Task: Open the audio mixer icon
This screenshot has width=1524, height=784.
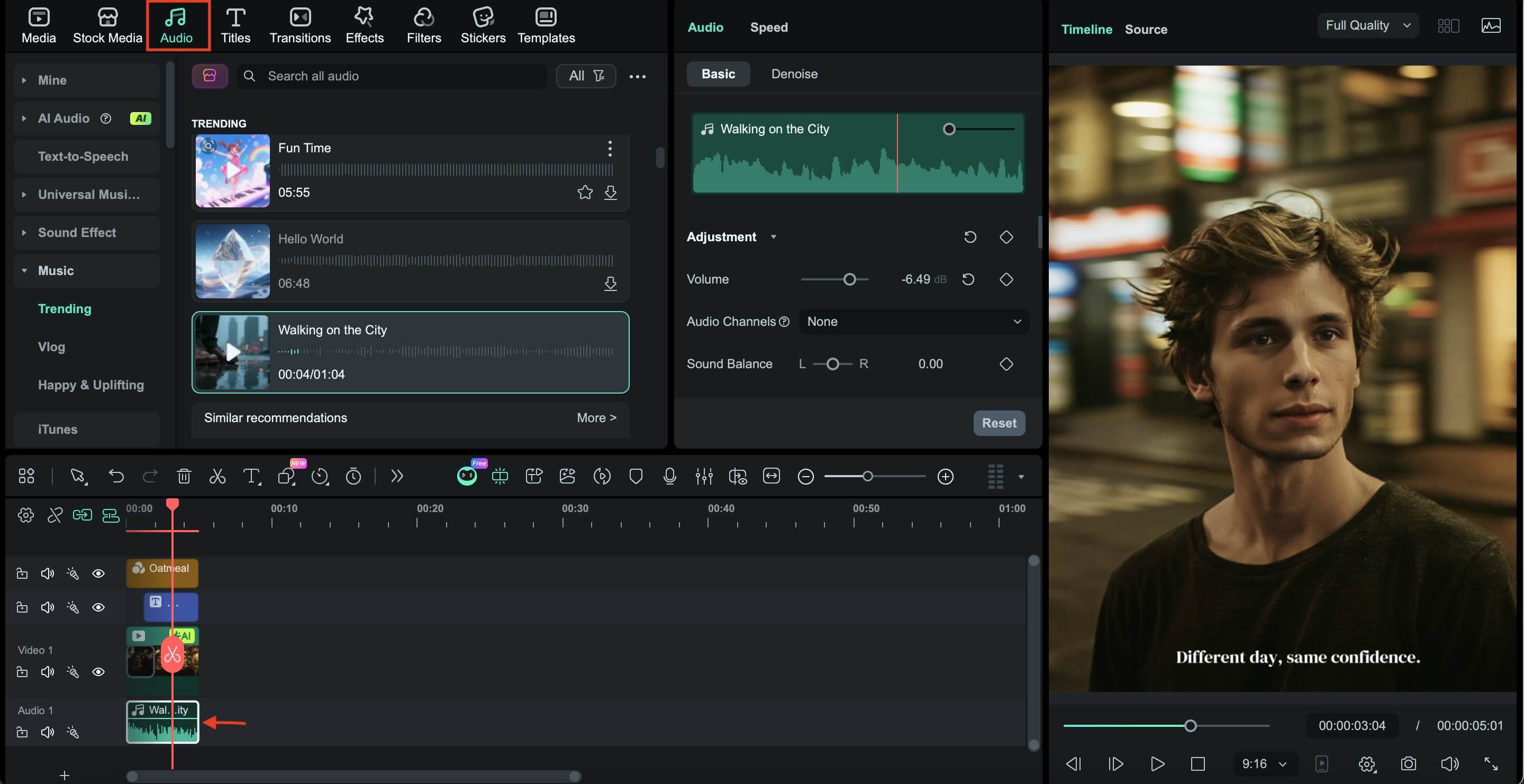Action: pos(704,476)
